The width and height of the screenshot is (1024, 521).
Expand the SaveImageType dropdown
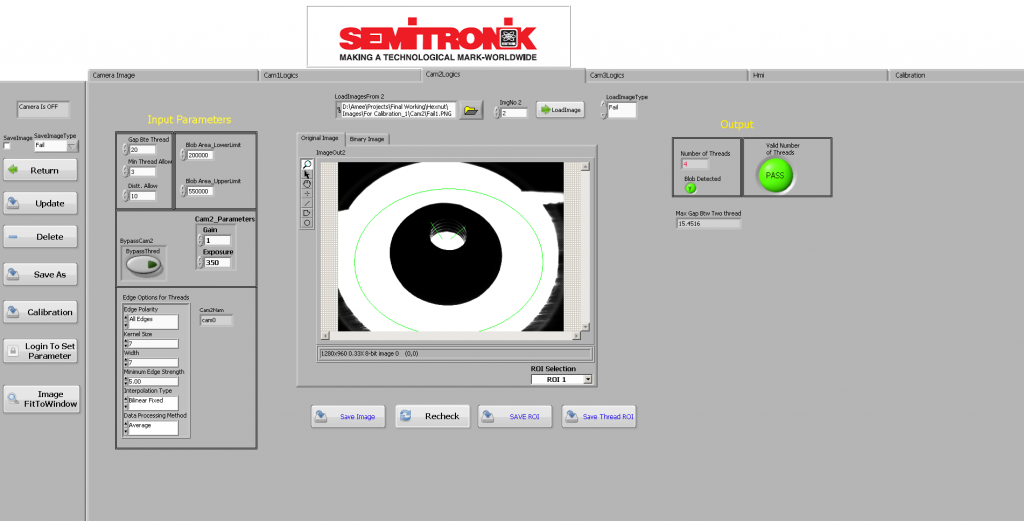pyautogui.click(x=71, y=146)
